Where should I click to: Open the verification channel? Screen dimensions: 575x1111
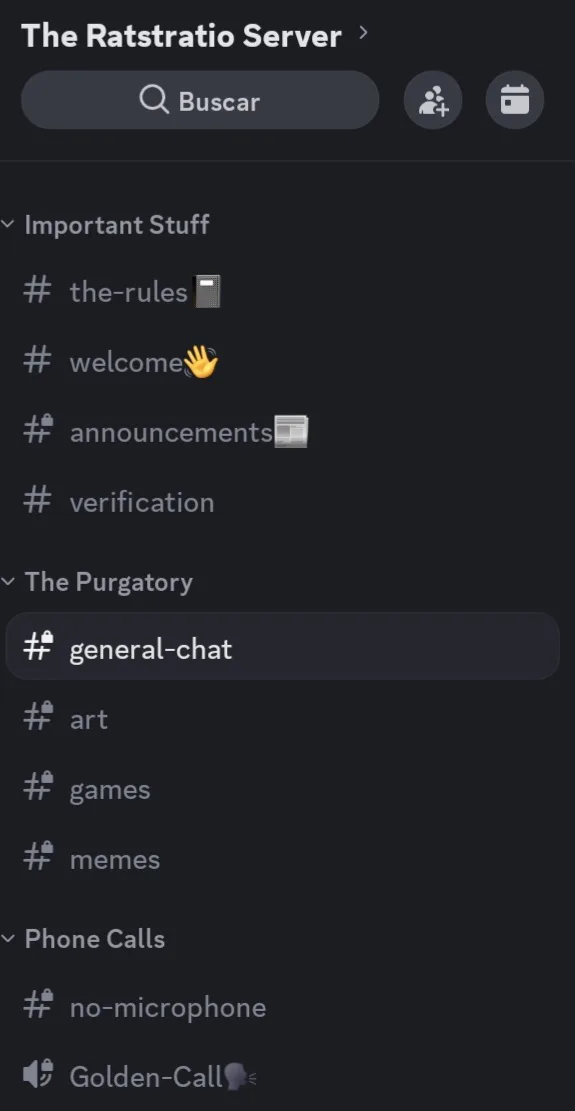click(x=283, y=502)
